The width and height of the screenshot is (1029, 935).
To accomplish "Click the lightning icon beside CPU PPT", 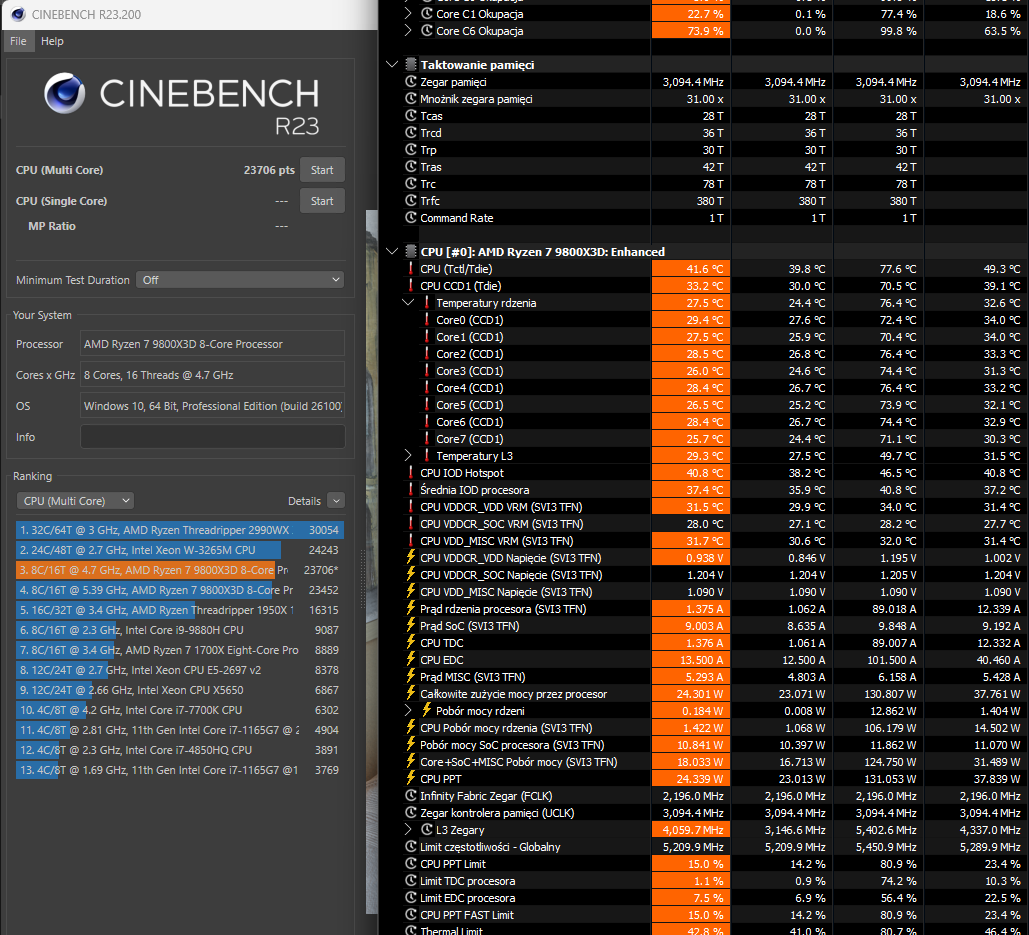I will (x=410, y=779).
